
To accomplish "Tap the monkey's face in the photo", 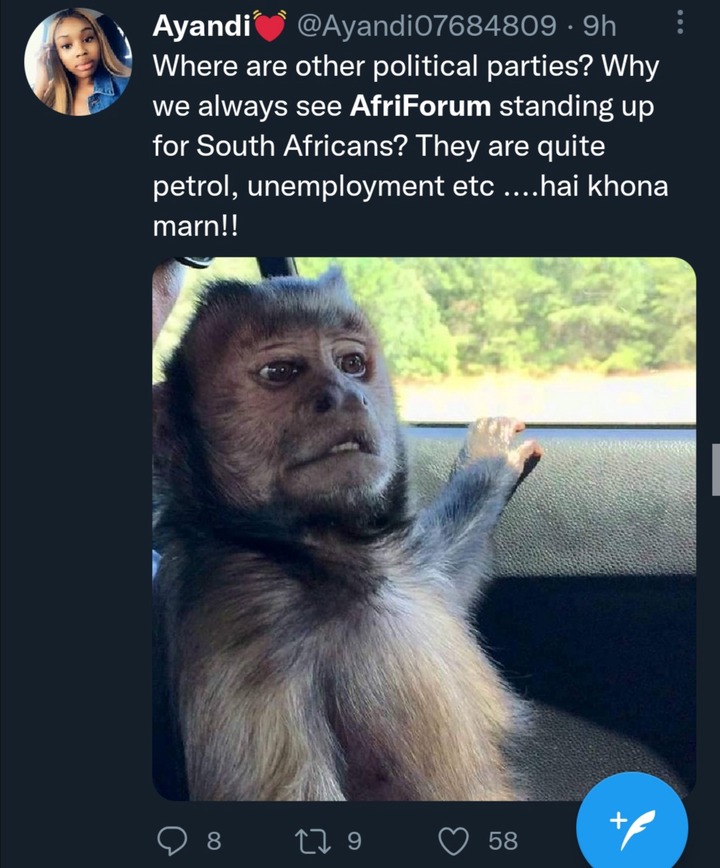I will click(x=312, y=397).
